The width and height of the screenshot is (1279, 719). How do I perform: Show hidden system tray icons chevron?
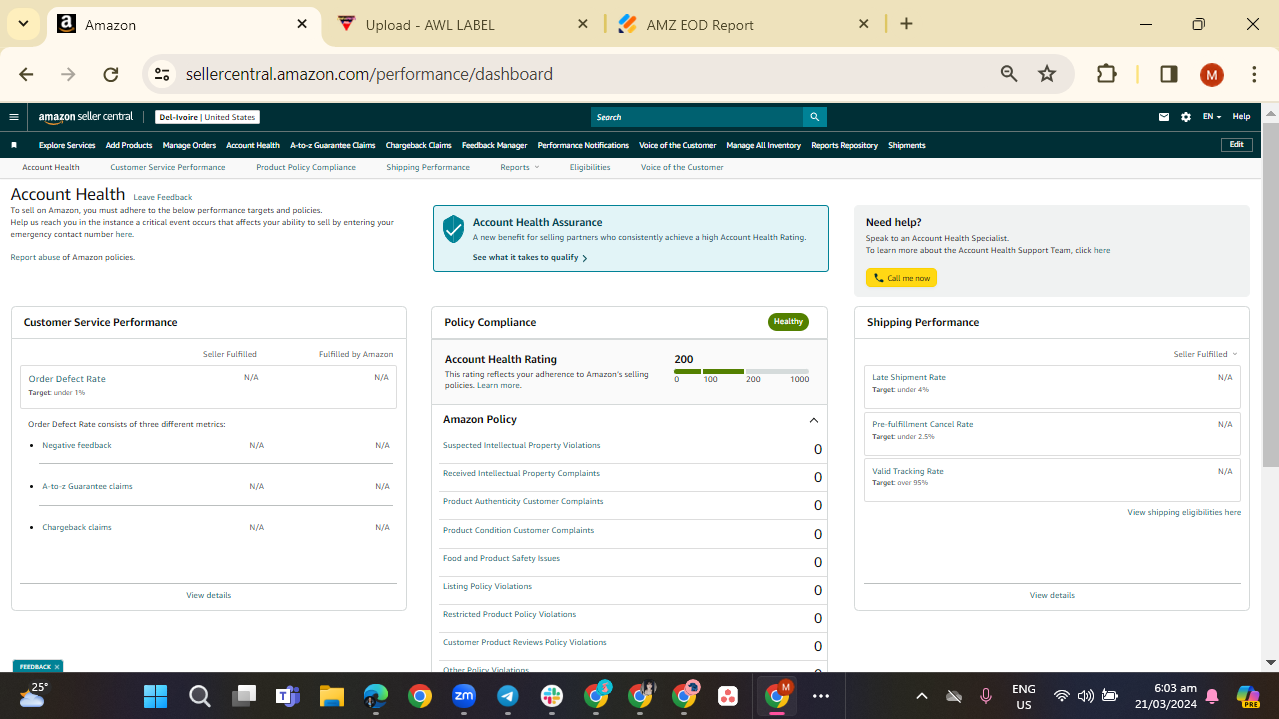click(x=922, y=696)
